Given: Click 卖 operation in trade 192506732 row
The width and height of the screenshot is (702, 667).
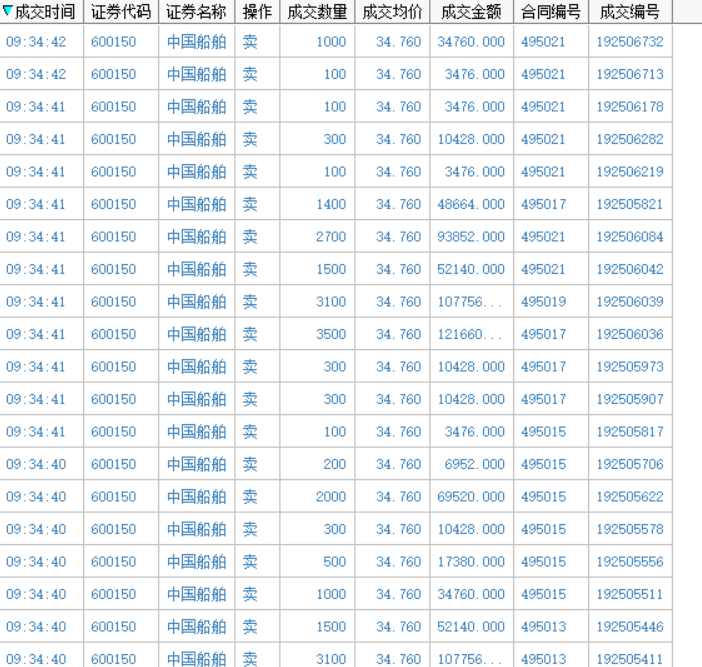Looking at the screenshot, I should 250,42.
